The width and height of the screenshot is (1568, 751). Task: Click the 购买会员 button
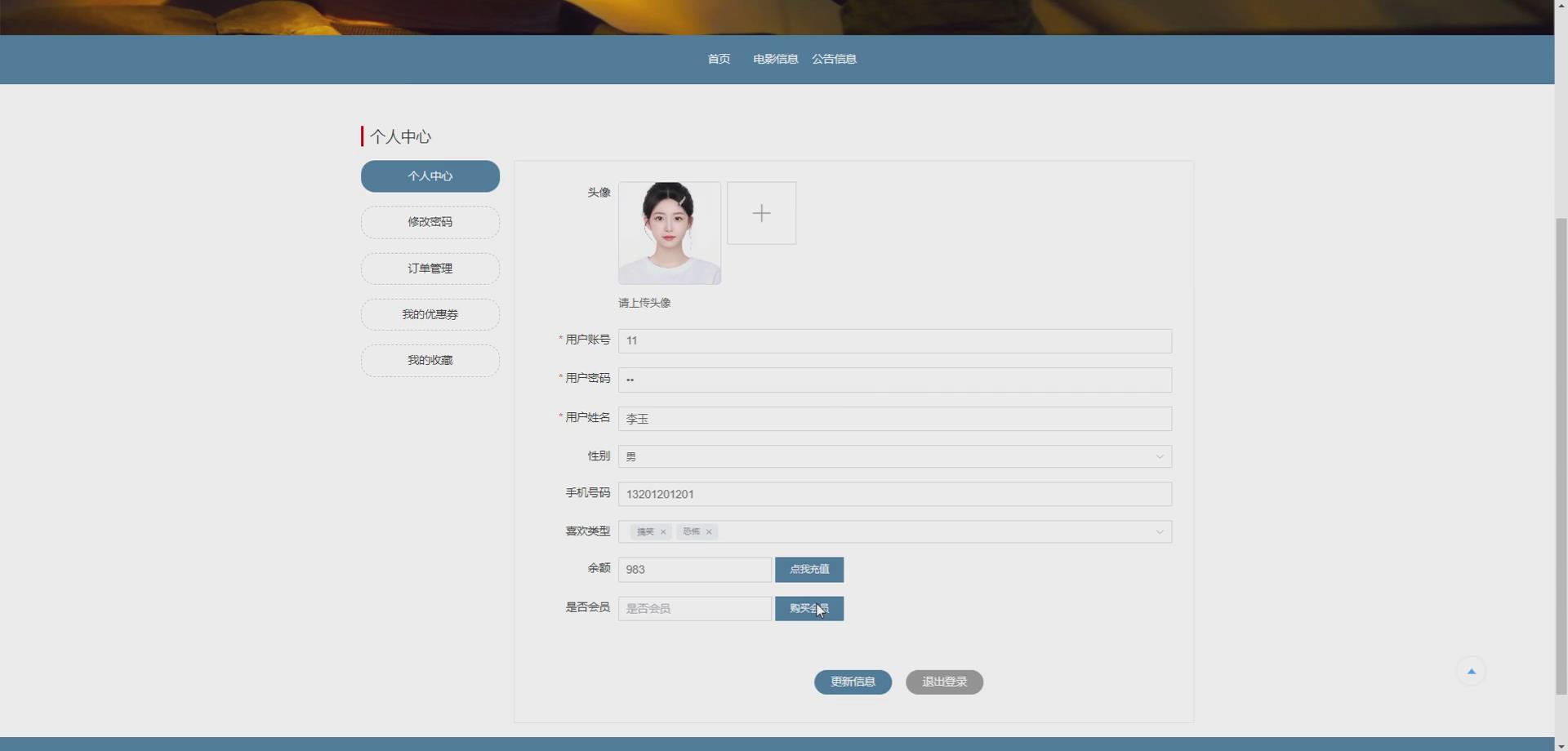(809, 609)
